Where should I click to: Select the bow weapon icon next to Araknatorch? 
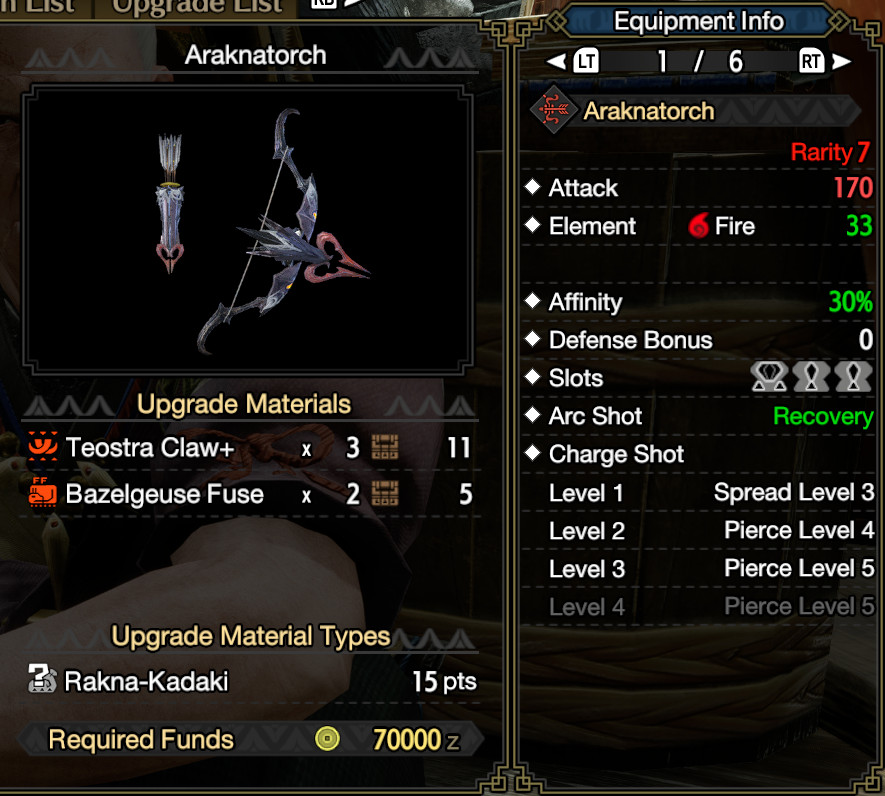pyautogui.click(x=553, y=110)
